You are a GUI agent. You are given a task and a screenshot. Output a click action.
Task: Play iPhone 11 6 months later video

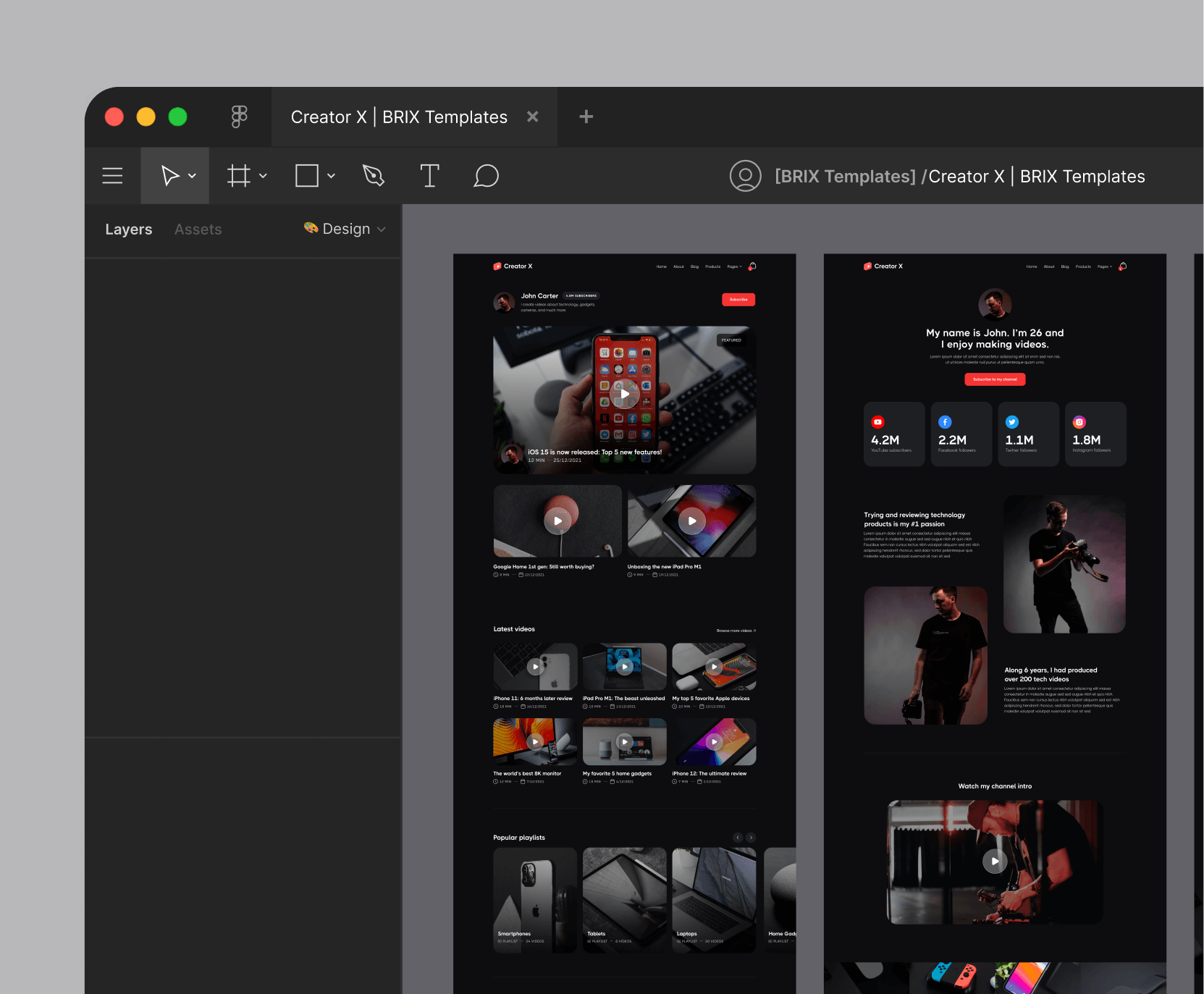coord(535,667)
